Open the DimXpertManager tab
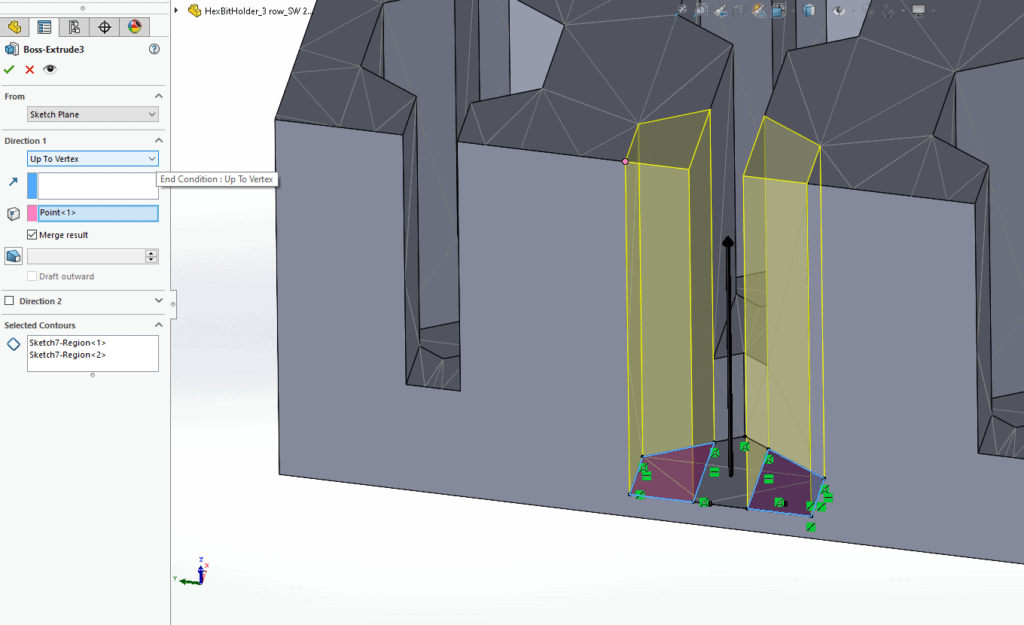1024x625 pixels. tap(104, 27)
